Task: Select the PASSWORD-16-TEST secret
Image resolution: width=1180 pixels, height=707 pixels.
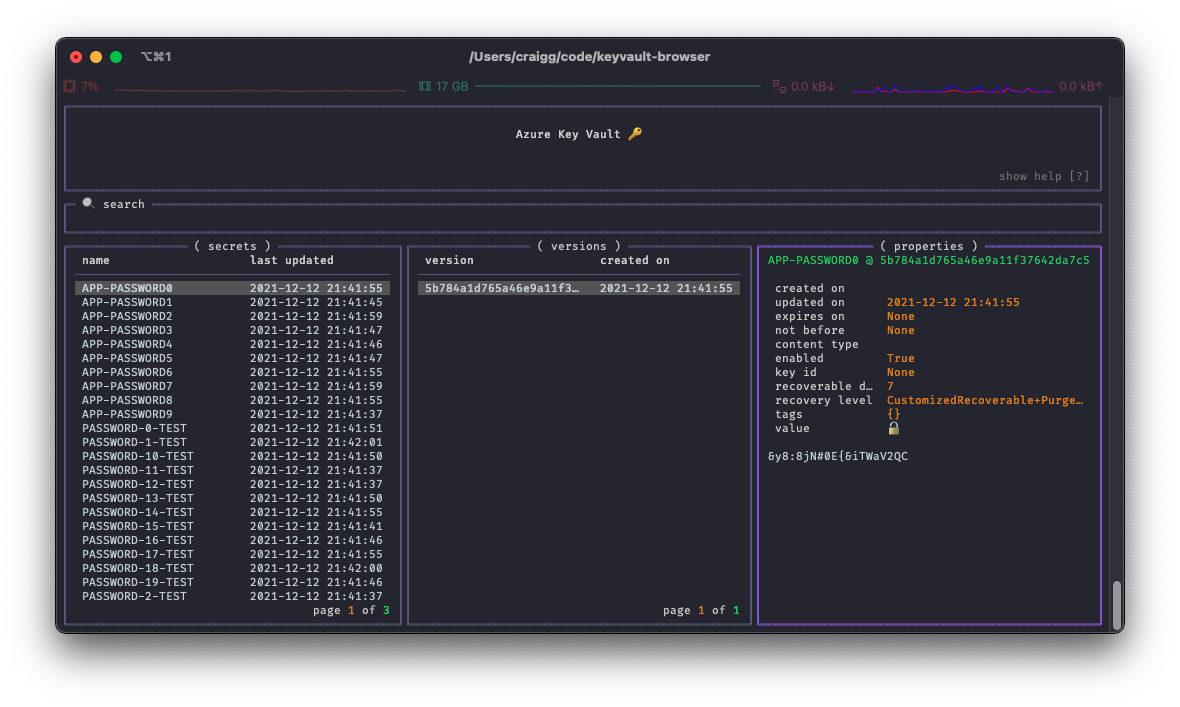Action: [233, 540]
